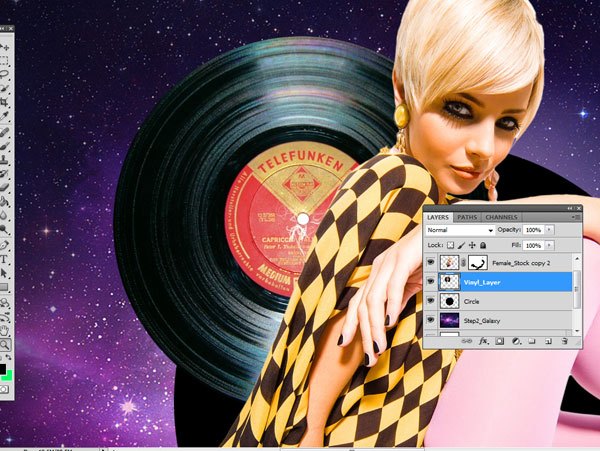Hide the Vinyl_Layer layer

430,282
